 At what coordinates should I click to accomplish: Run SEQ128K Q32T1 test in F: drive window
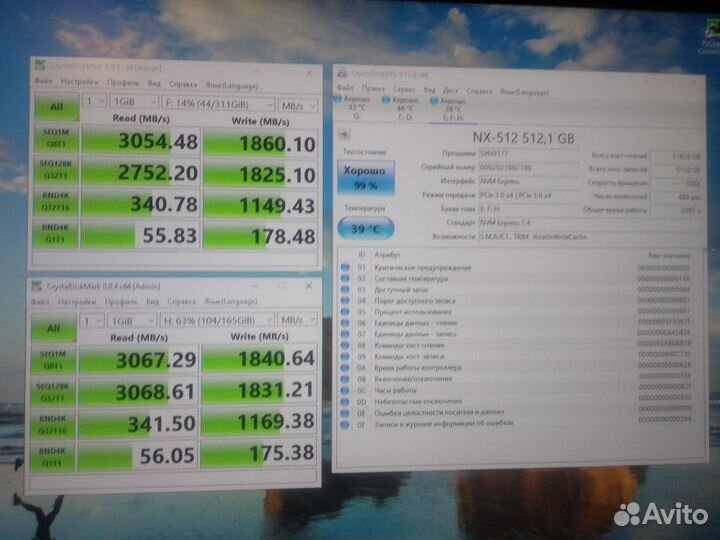(55, 169)
